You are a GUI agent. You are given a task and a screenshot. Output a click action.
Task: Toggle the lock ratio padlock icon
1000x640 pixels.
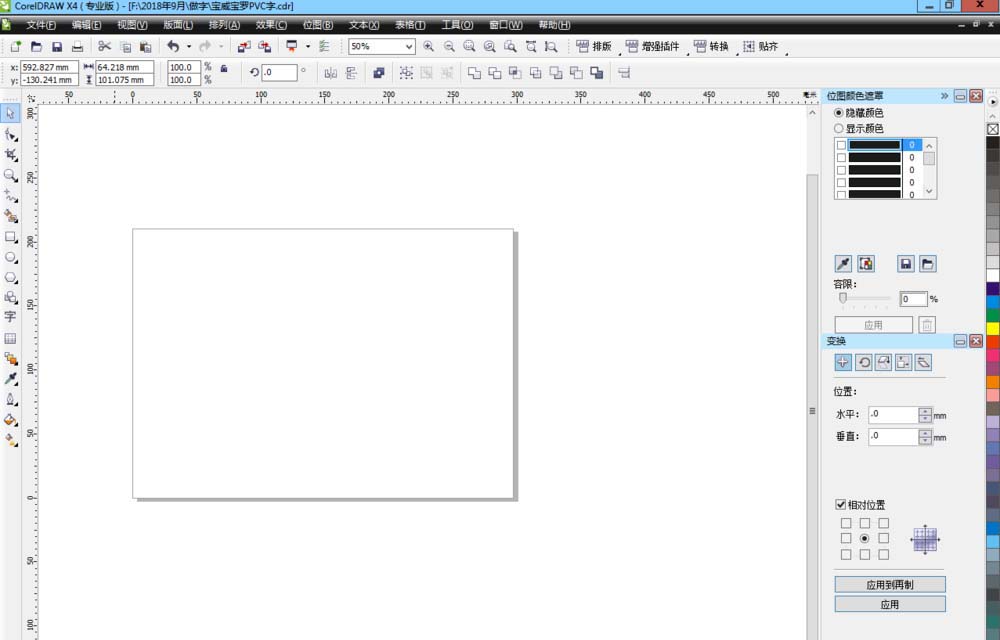[224, 68]
